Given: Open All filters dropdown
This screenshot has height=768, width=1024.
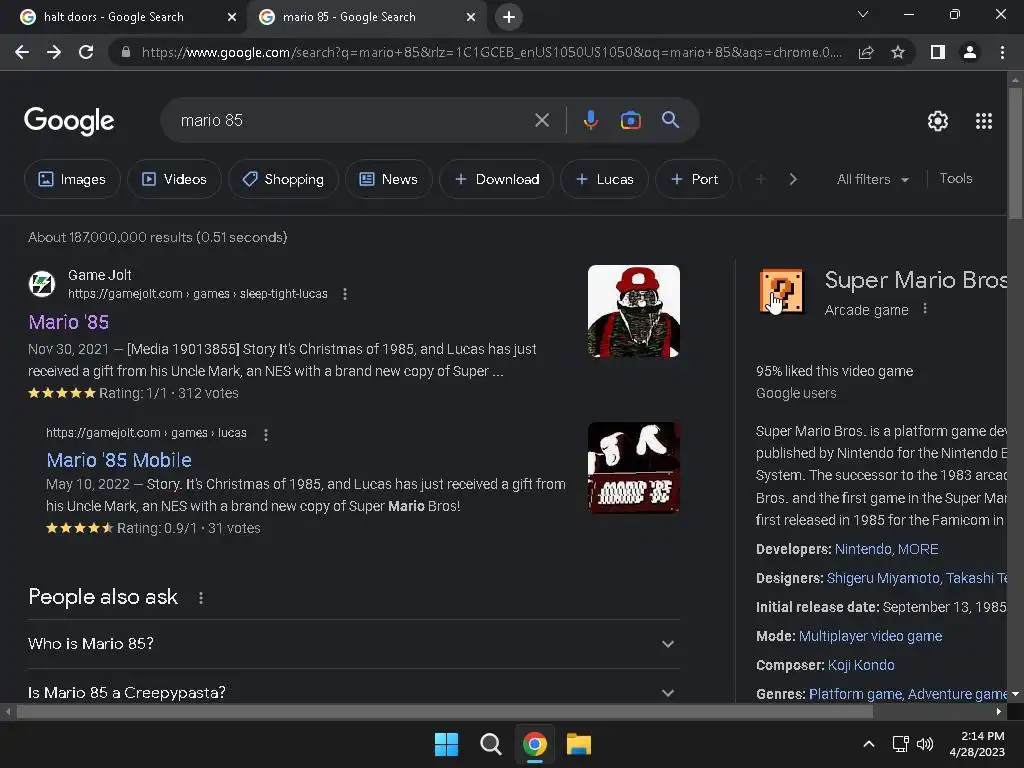Looking at the screenshot, I should pos(872,179).
